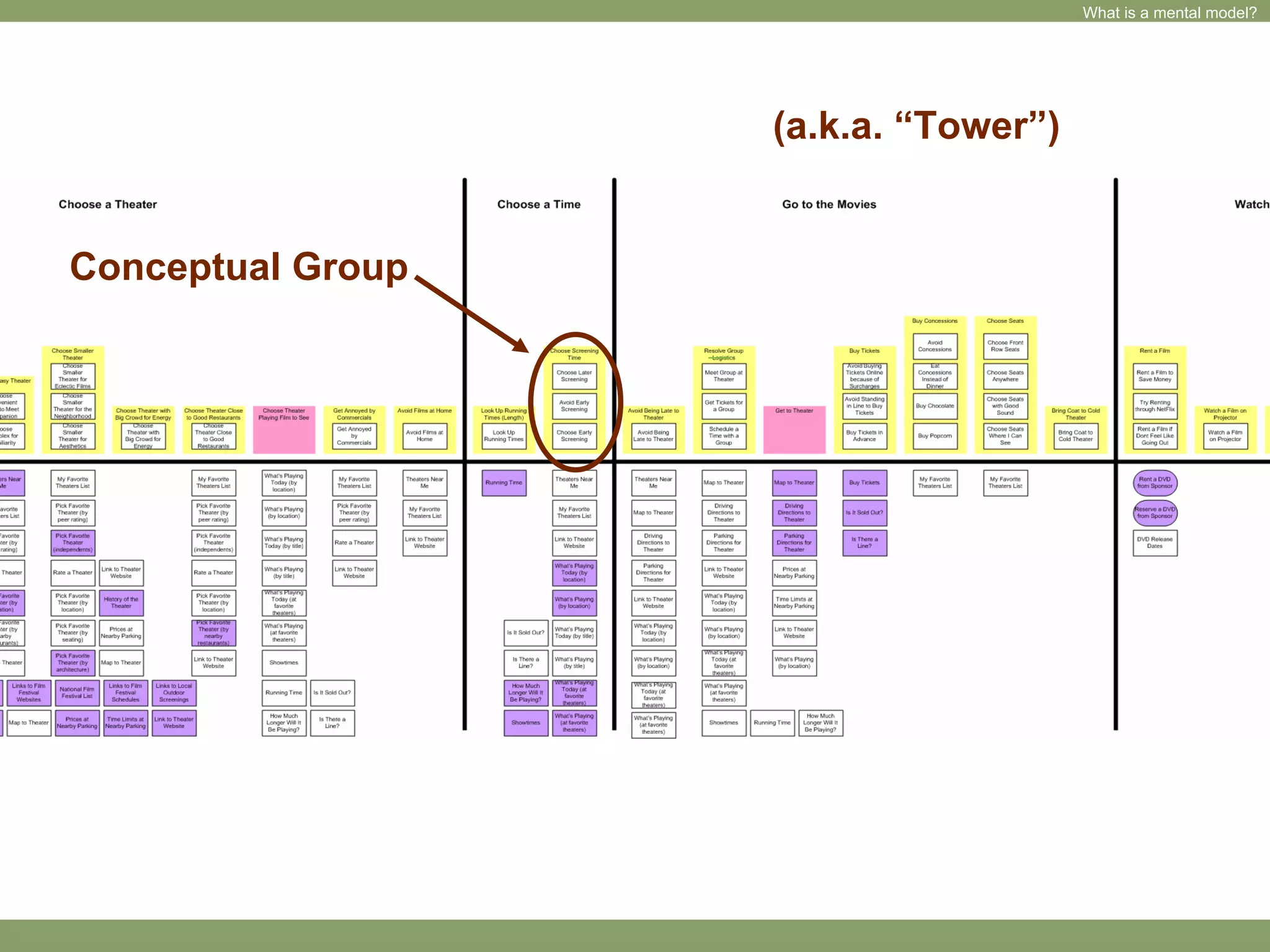Select the 'History of the Theater' purple box
Screen dimensions: 1270x952
tap(121, 602)
